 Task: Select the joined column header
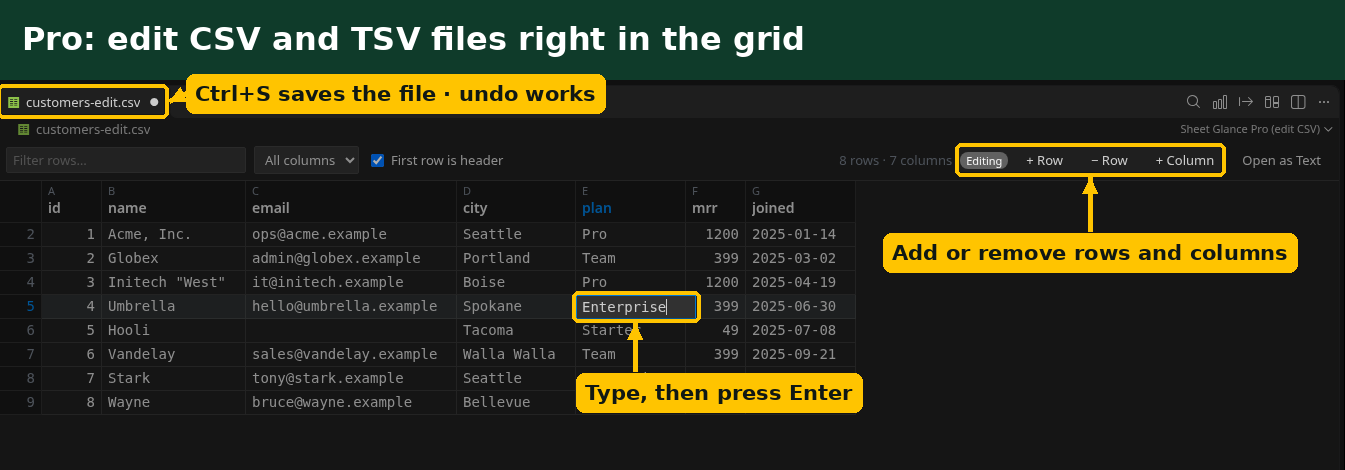pos(800,201)
